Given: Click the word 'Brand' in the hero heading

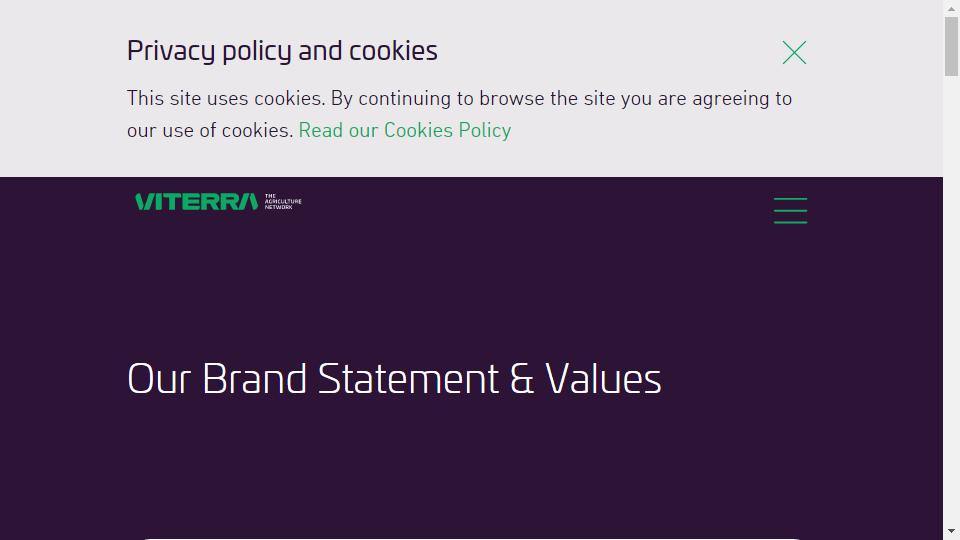Looking at the screenshot, I should point(254,379).
